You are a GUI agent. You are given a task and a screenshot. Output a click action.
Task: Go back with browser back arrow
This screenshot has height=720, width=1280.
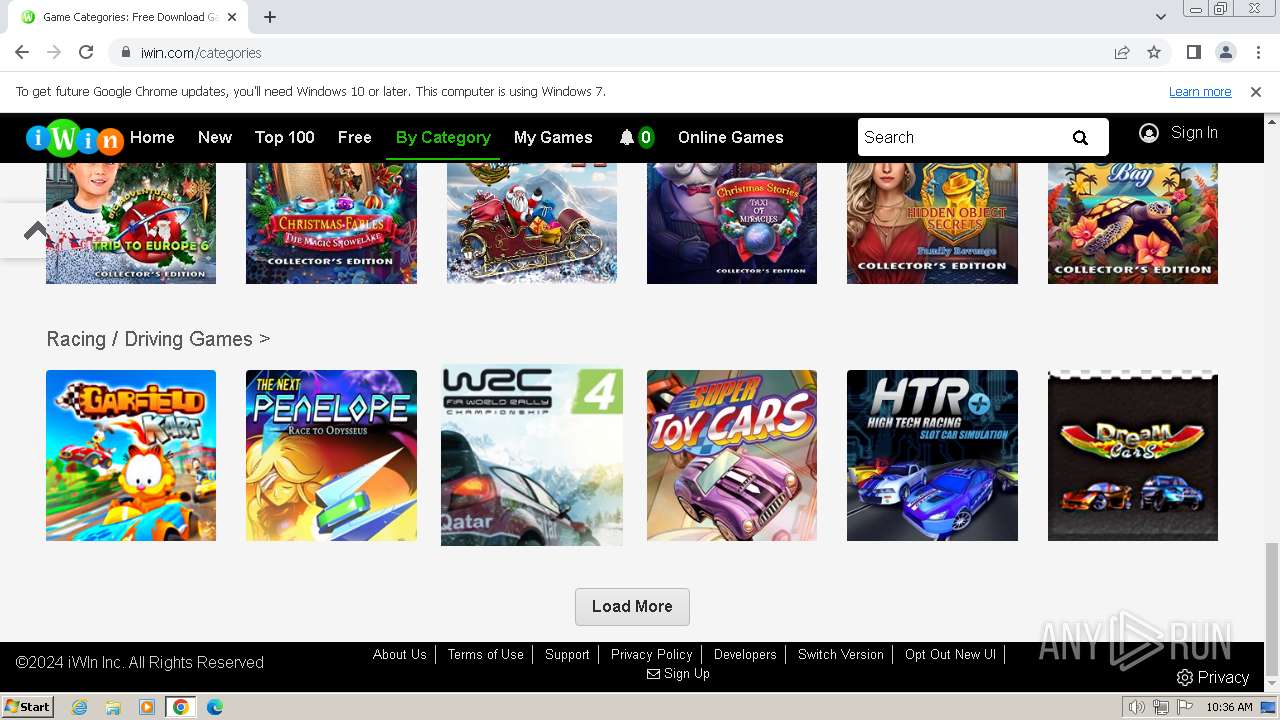22,52
